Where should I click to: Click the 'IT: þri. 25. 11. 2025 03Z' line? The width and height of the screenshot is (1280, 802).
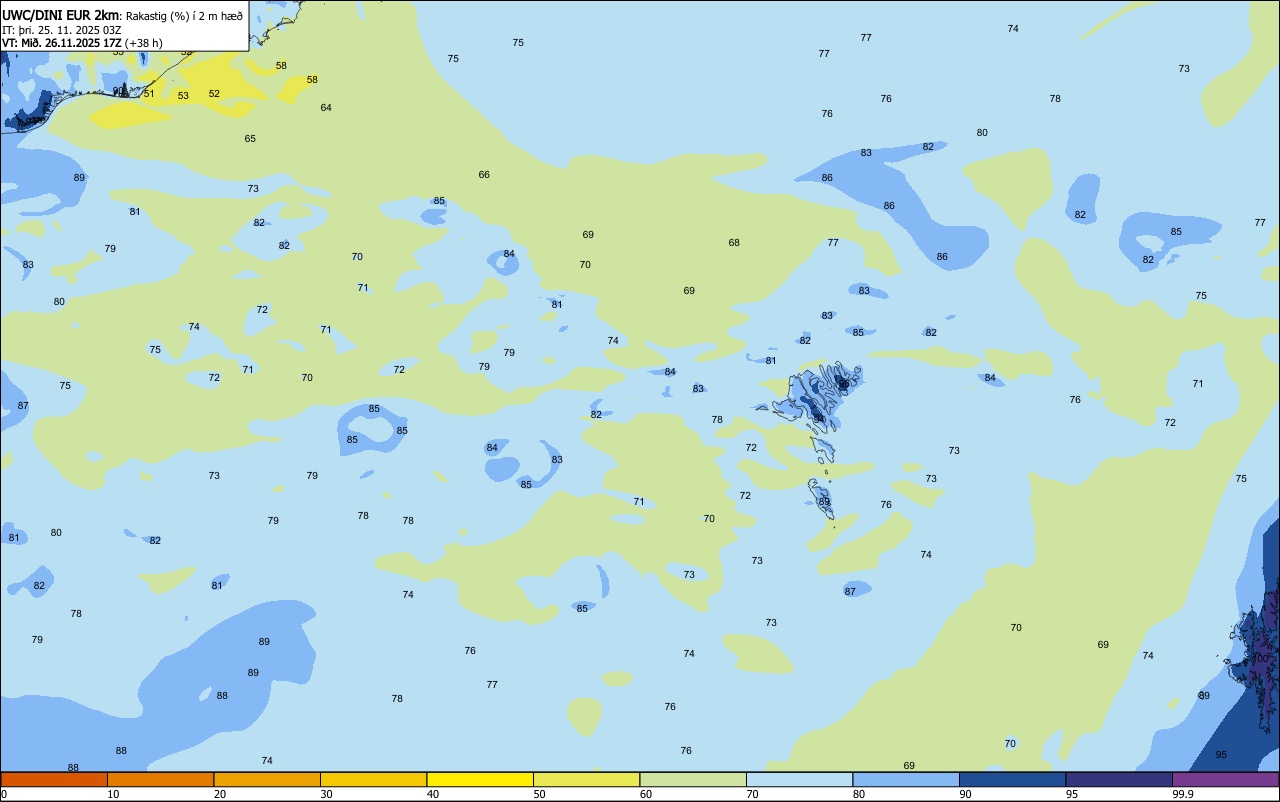point(62,30)
